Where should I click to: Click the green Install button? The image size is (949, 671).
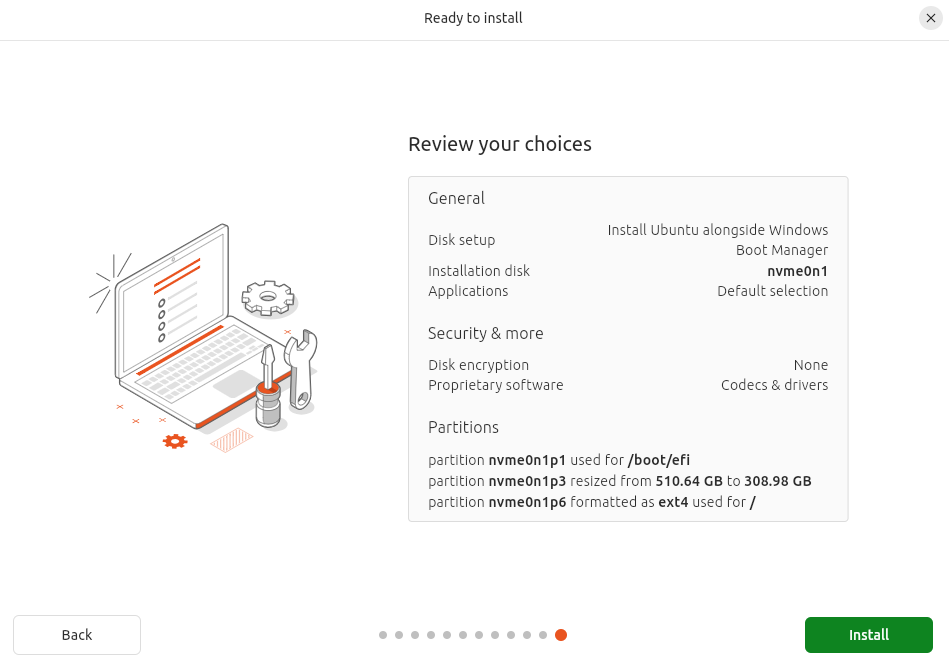click(868, 635)
